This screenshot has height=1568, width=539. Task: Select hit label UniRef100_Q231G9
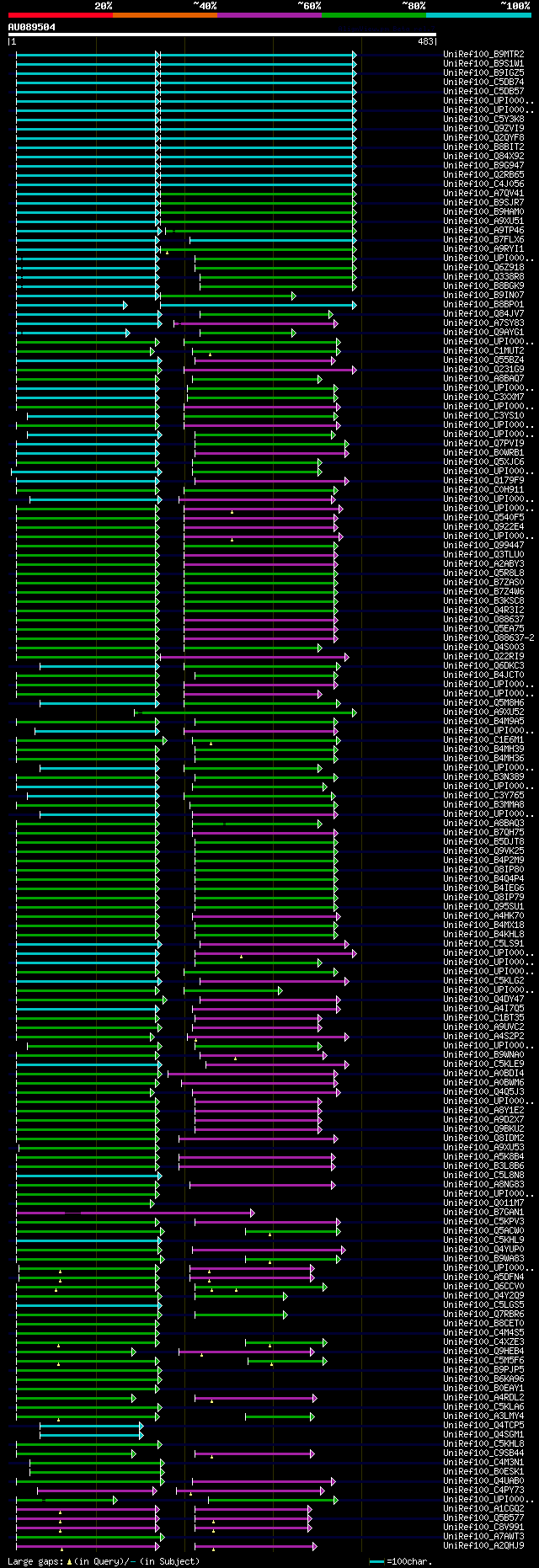pyautogui.click(x=483, y=370)
